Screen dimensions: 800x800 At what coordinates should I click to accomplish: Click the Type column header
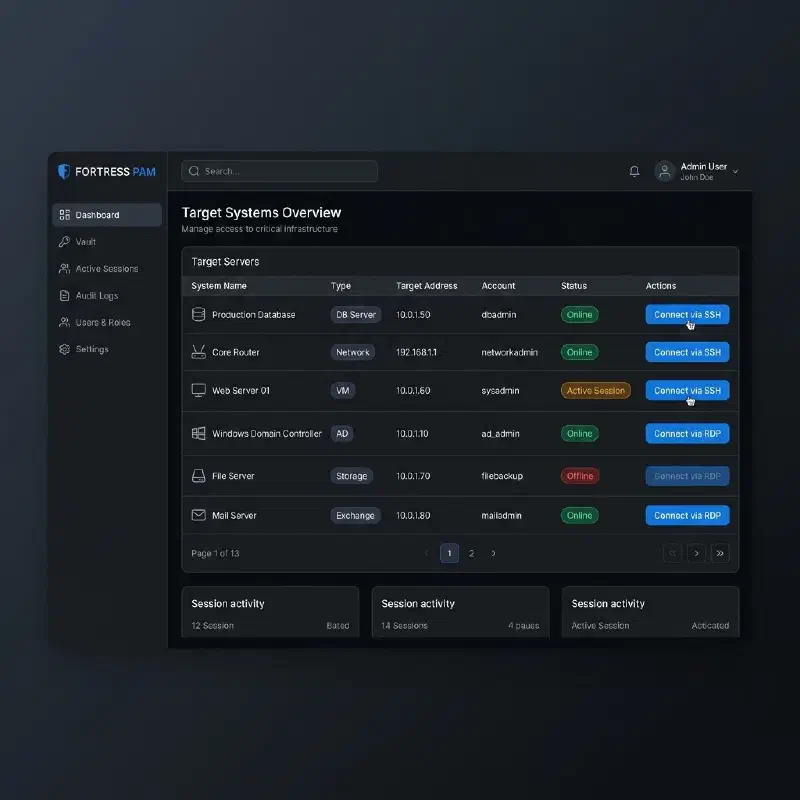coord(340,286)
